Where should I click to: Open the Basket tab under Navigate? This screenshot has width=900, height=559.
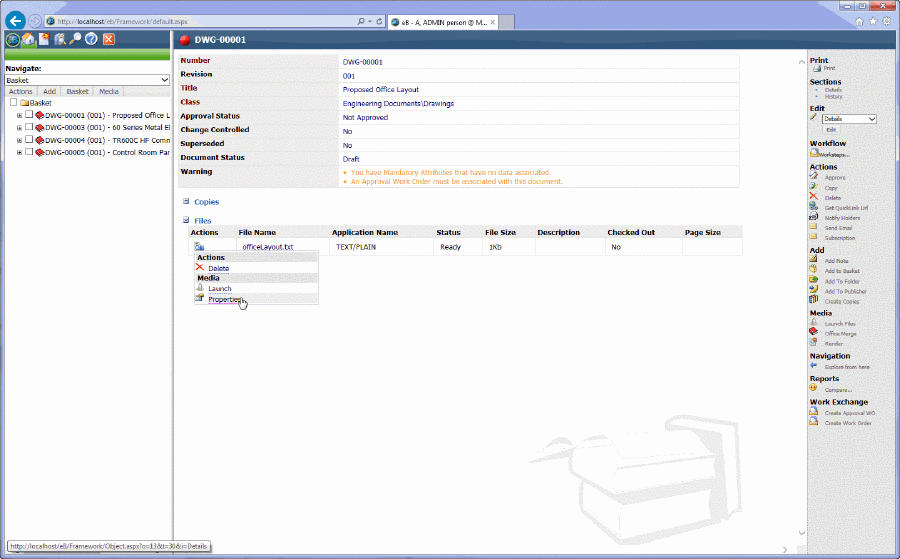pyautogui.click(x=77, y=91)
